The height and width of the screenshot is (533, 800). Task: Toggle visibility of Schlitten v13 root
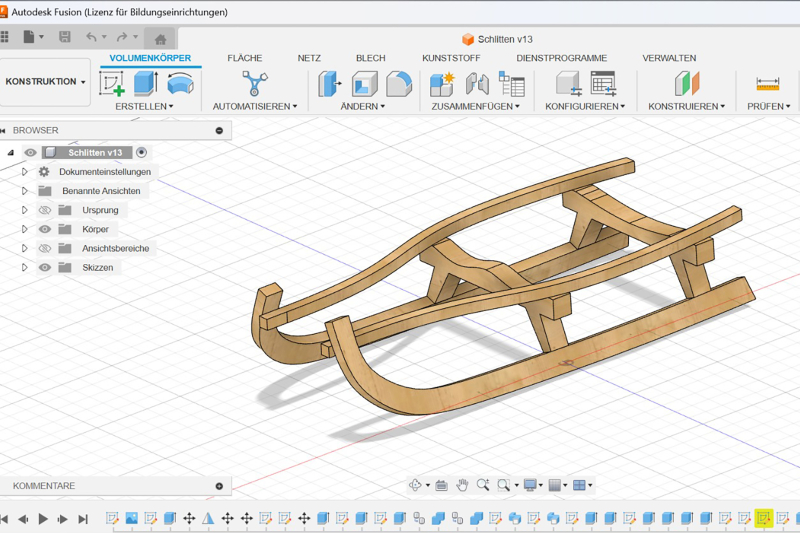(30, 153)
